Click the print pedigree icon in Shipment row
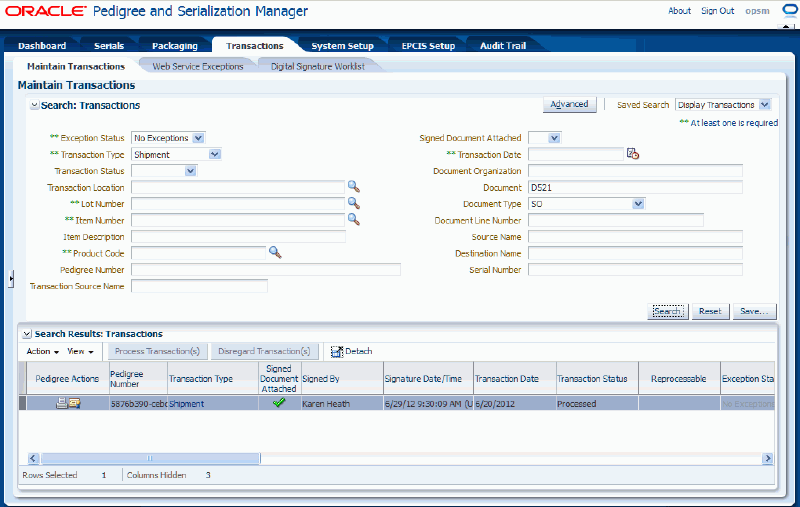Viewport: 800px width, 507px height. [62, 403]
